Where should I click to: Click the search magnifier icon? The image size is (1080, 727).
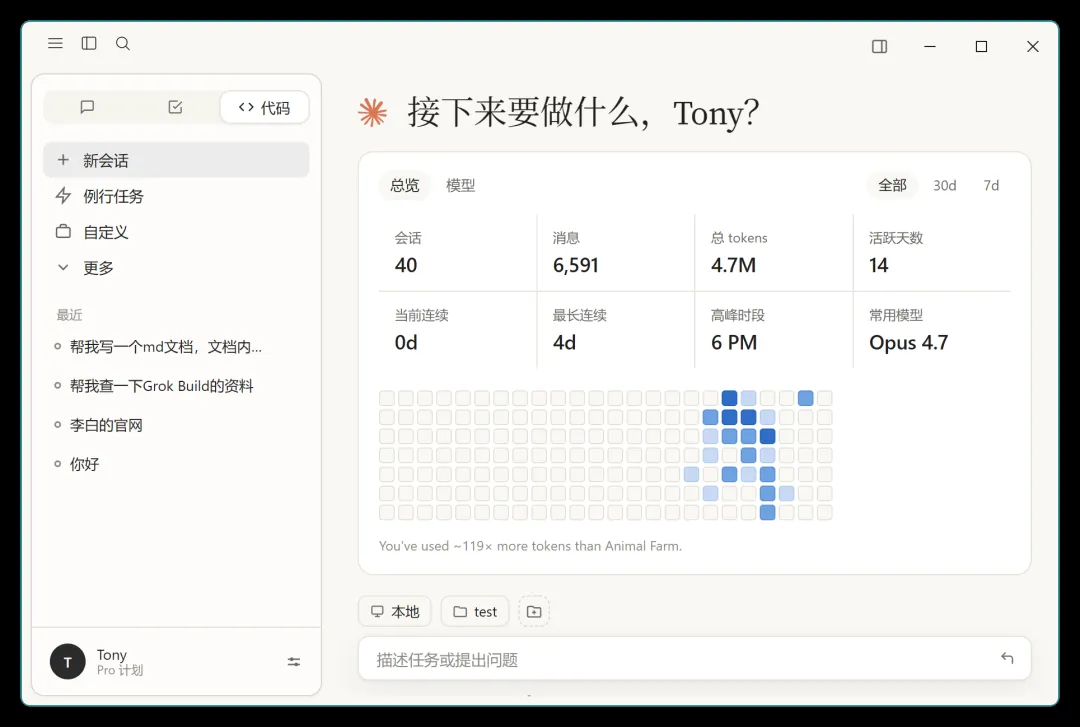(x=123, y=43)
